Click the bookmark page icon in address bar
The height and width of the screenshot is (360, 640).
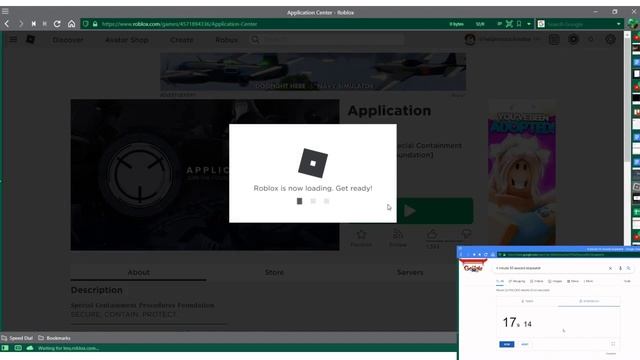point(519,24)
